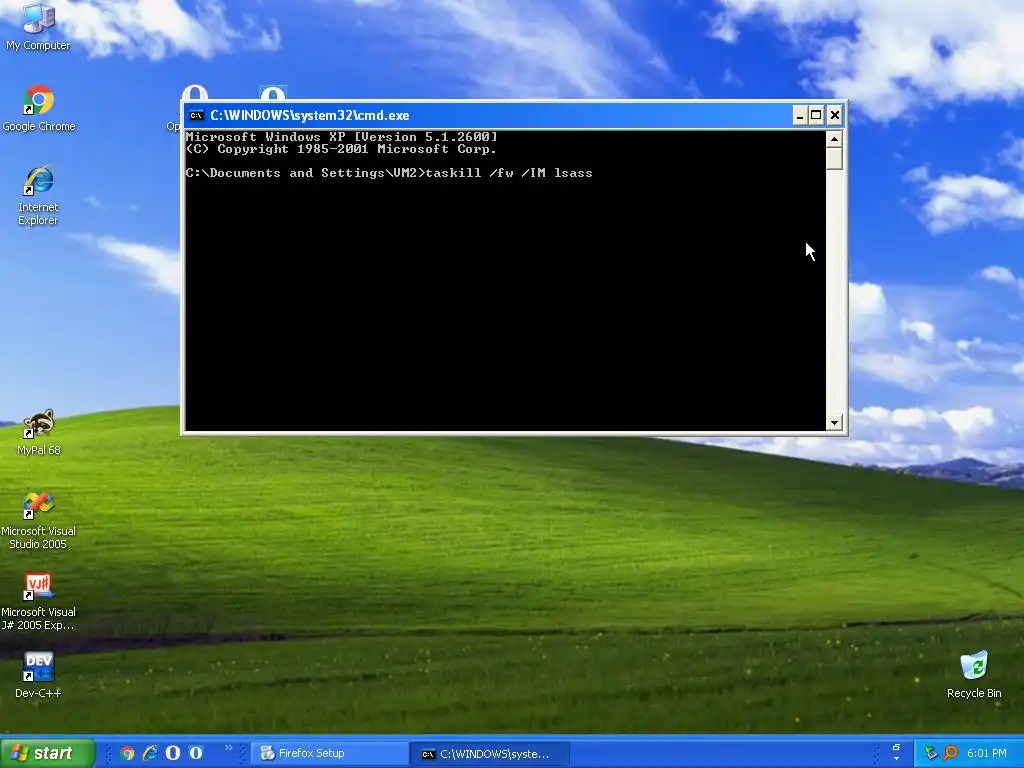Switch to the cmd.exe taskbar button

pyautogui.click(x=490, y=754)
